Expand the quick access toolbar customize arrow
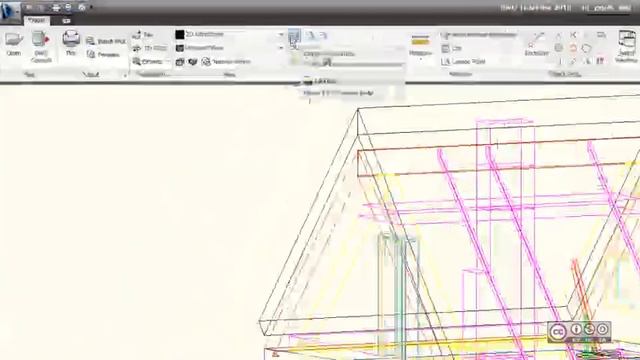 91,7
